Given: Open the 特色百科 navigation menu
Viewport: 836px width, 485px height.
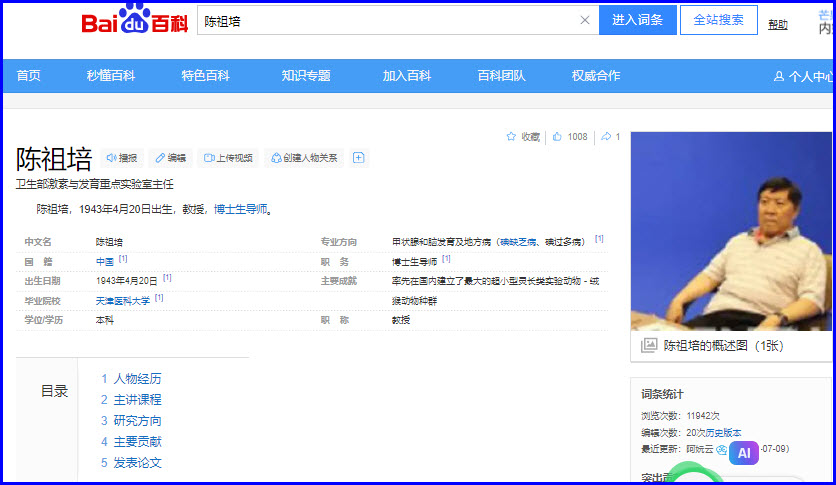Looking at the screenshot, I should [205, 76].
